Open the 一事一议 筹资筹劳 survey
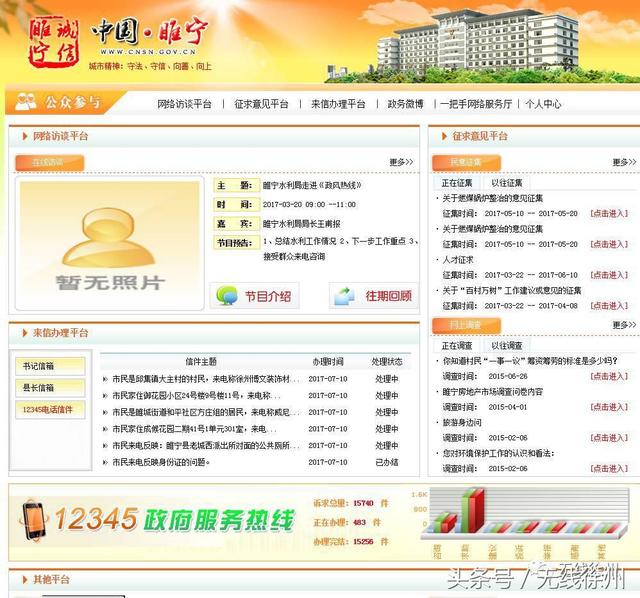The image size is (640, 598). [x=530, y=361]
